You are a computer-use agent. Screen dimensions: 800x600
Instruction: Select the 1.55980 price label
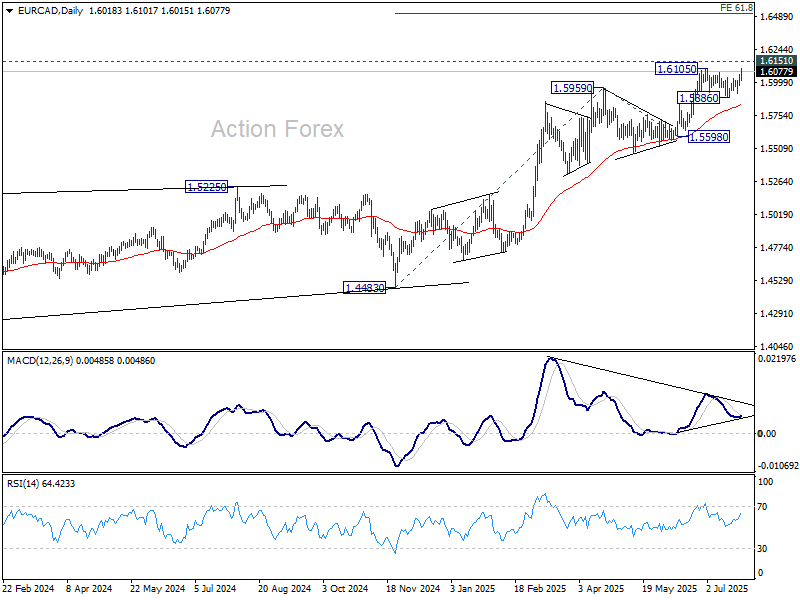click(x=709, y=136)
